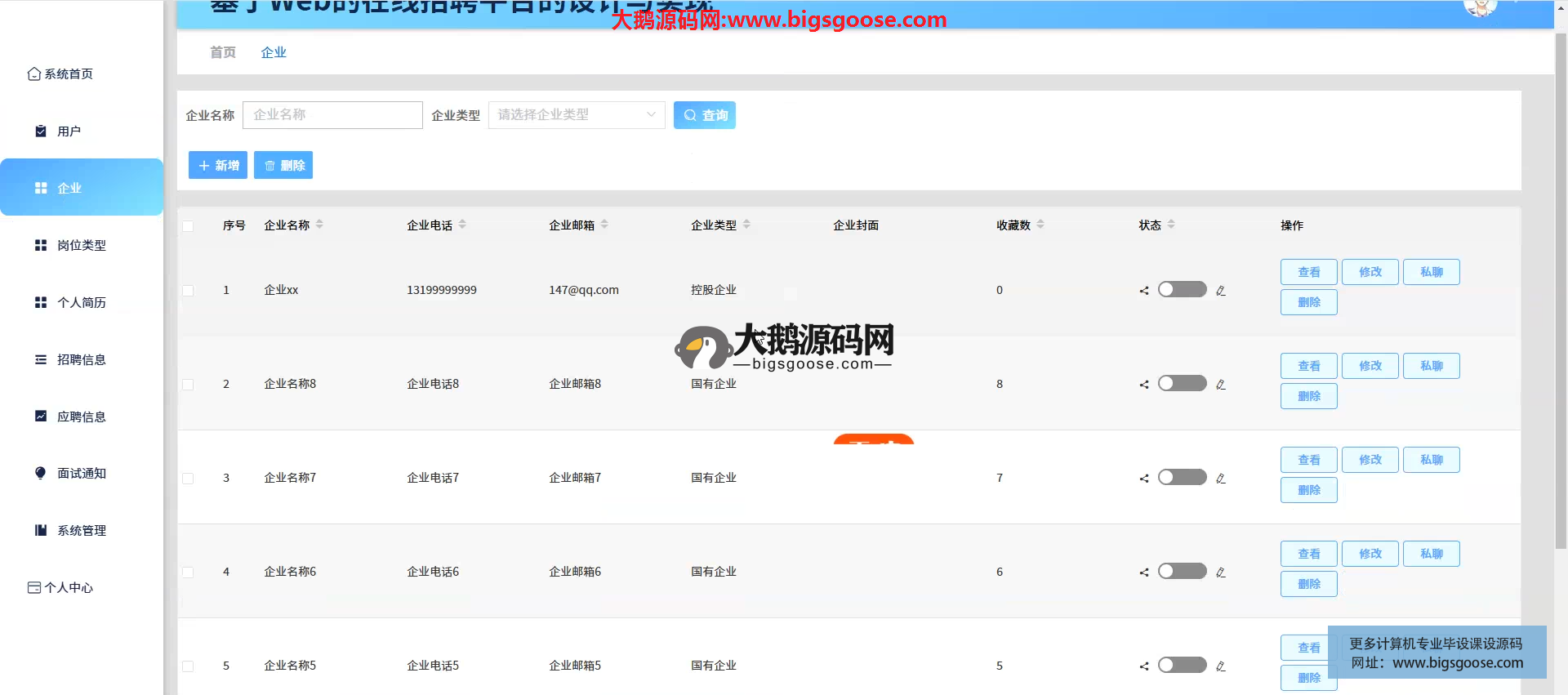Screen dimensions: 1568x695
Task: Open the 企业类型 dropdown
Action: 577,115
